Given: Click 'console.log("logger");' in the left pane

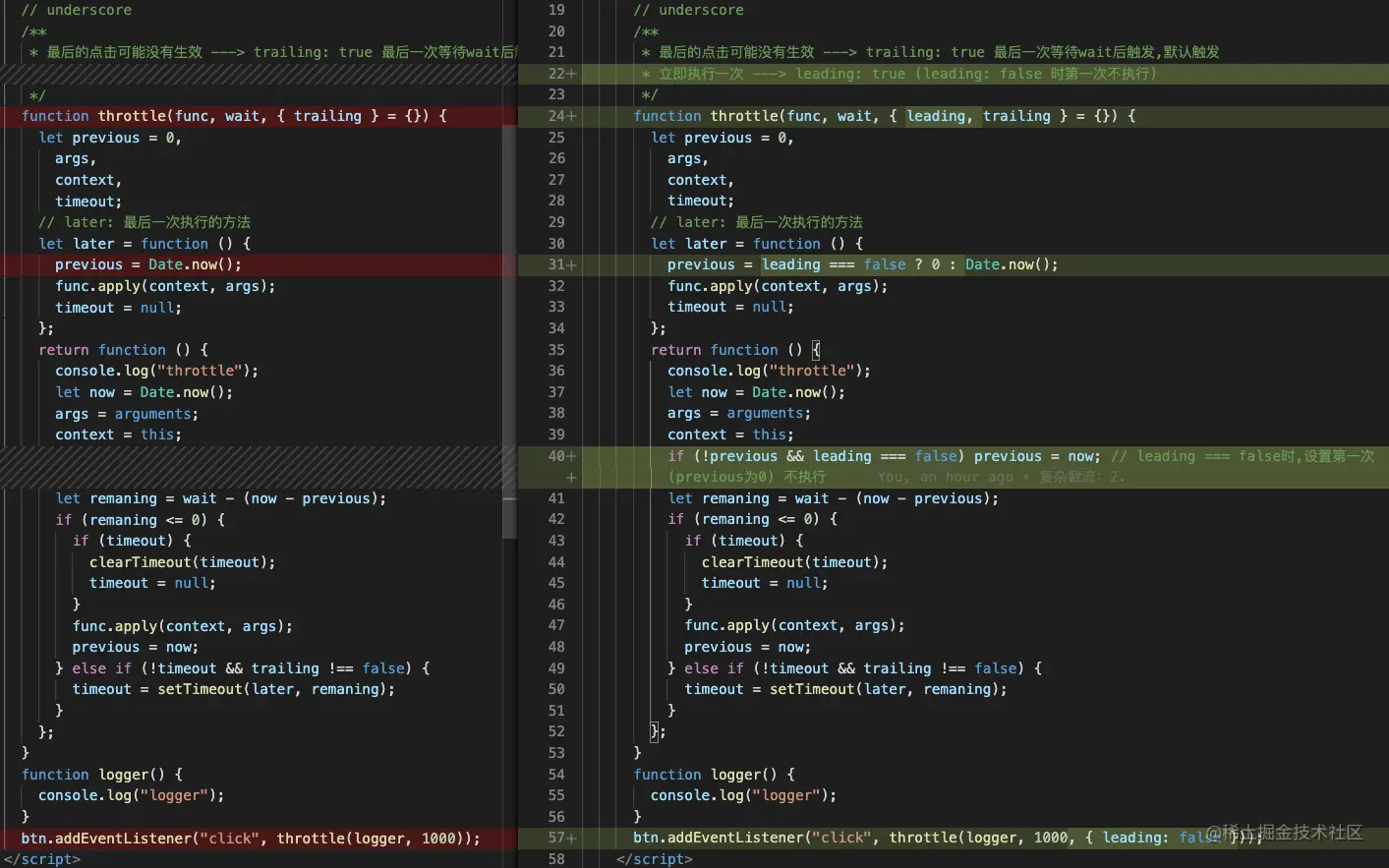Looking at the screenshot, I should 132,795.
